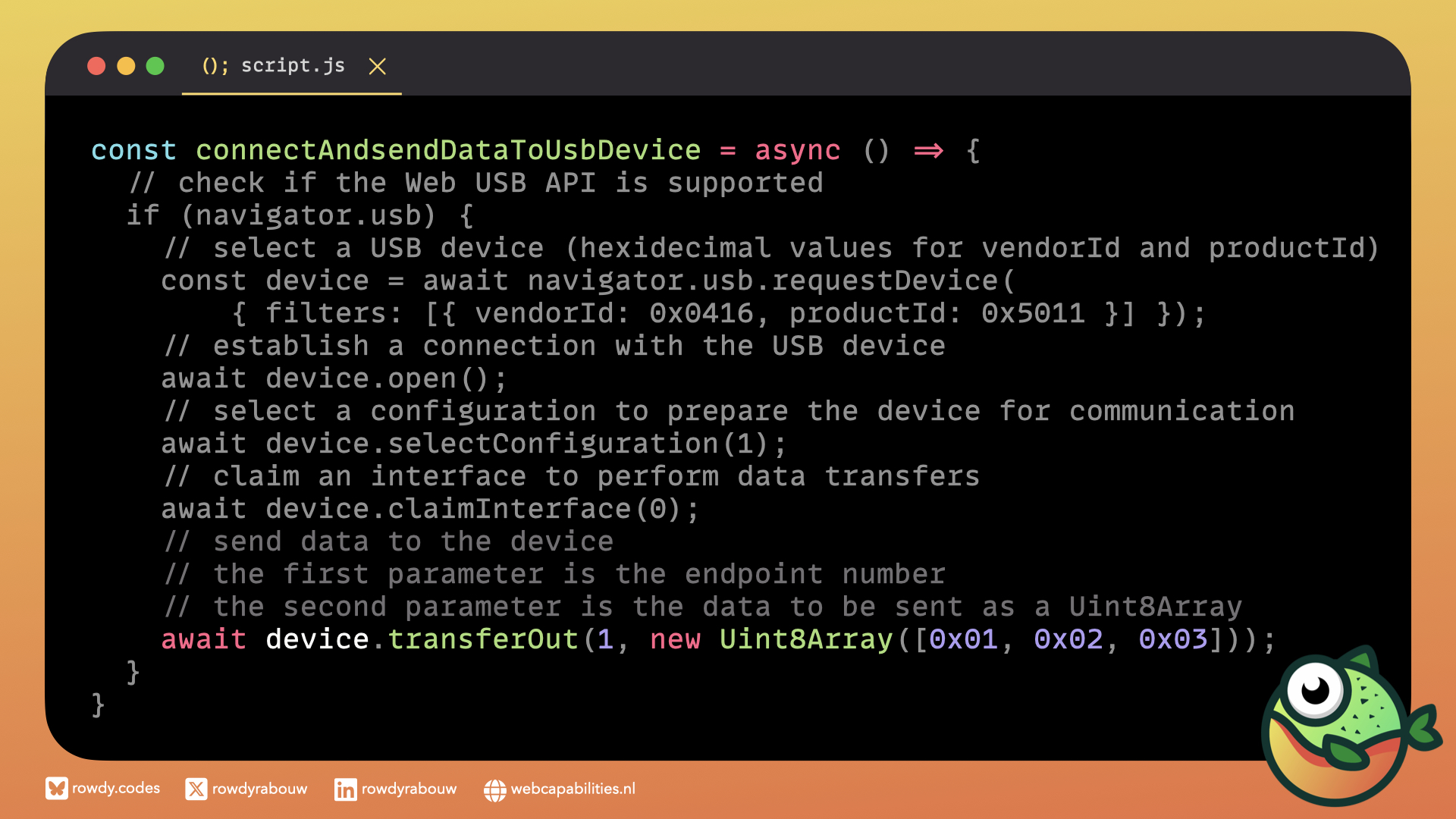
Task: Close the script.js tab with X
Action: tap(377, 67)
